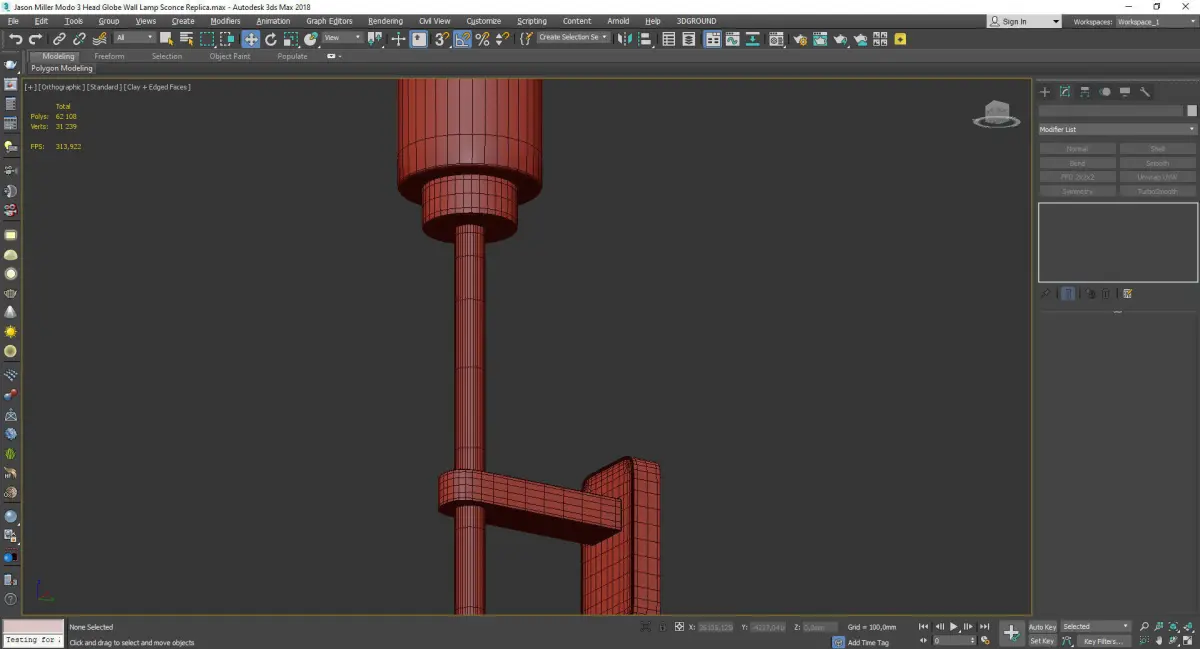Open the Rendered Frame Window

click(x=820, y=39)
